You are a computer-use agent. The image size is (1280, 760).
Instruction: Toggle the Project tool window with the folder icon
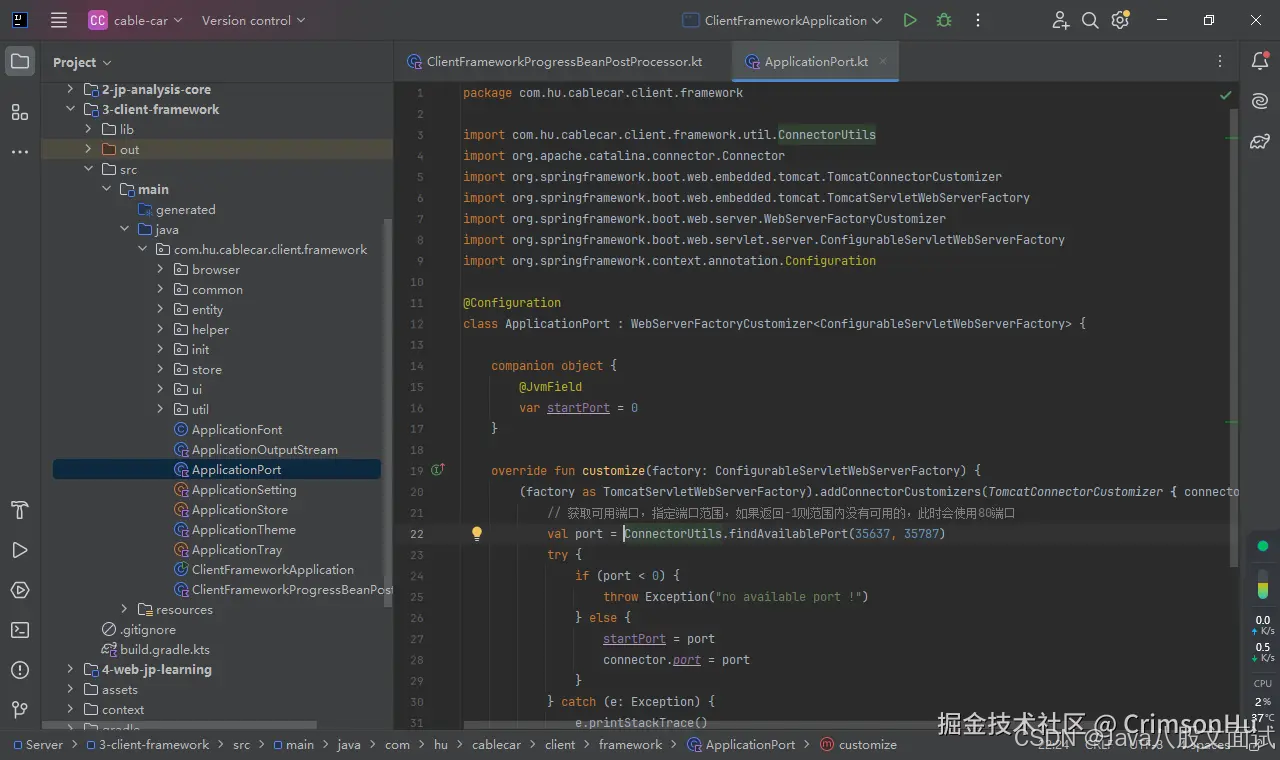[x=20, y=60]
